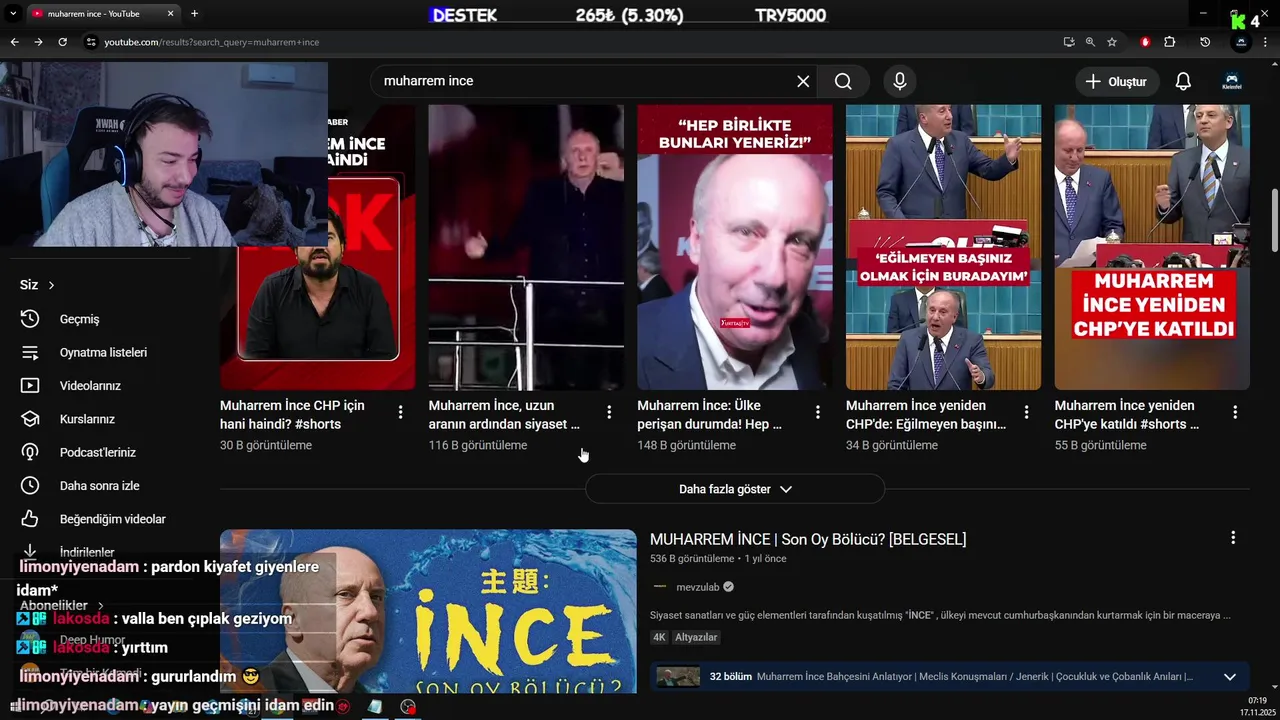Click the browser back arrow

coord(14,42)
